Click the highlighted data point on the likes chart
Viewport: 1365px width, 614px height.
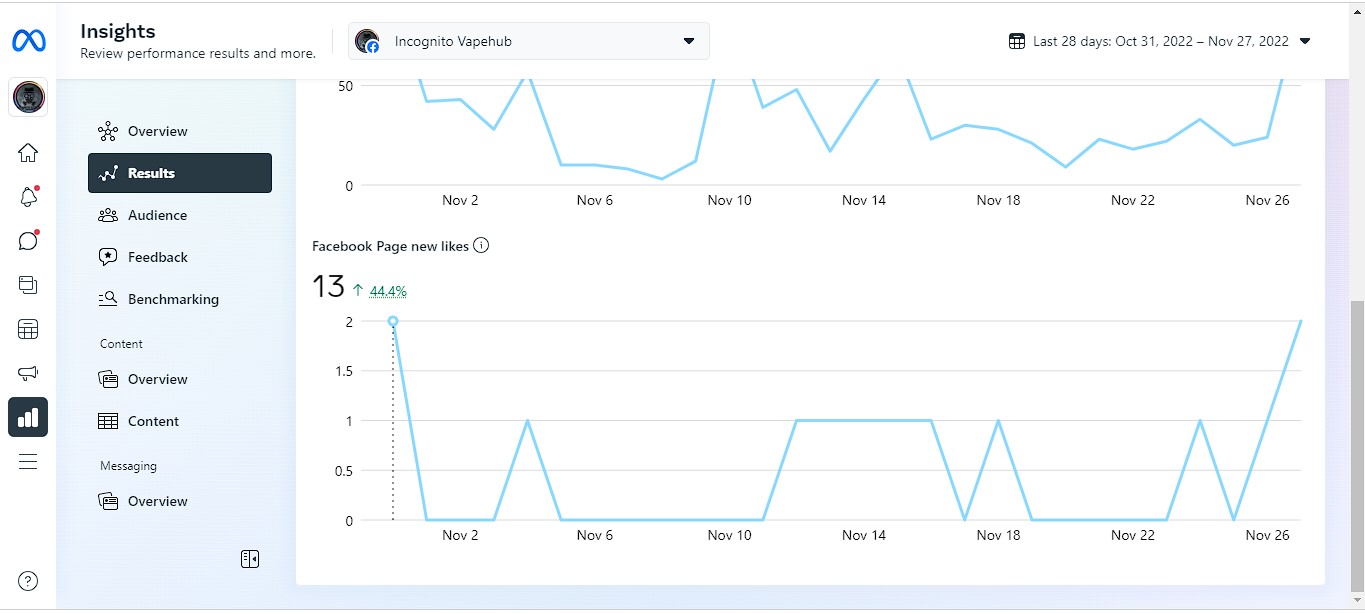pyautogui.click(x=393, y=322)
